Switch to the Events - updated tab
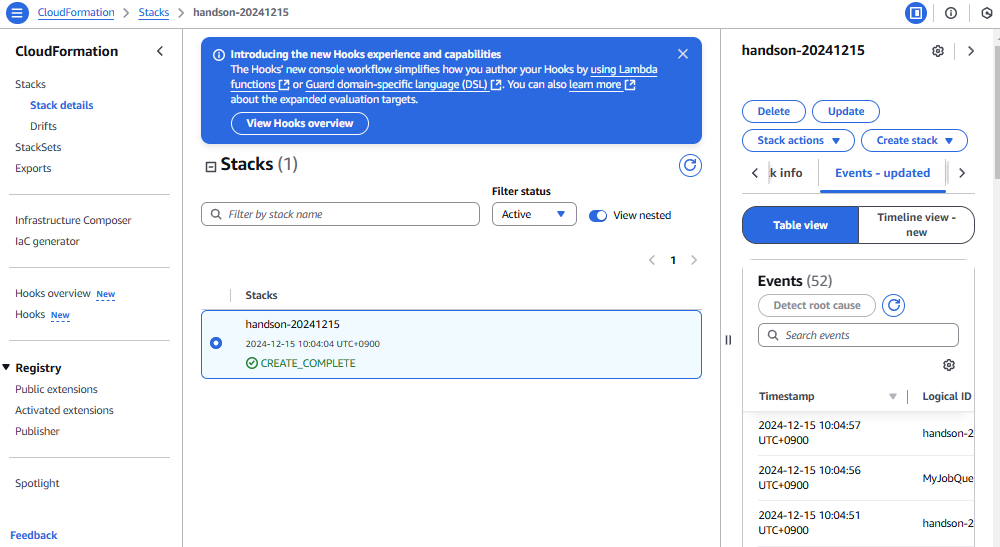1000x547 pixels. click(x=882, y=173)
